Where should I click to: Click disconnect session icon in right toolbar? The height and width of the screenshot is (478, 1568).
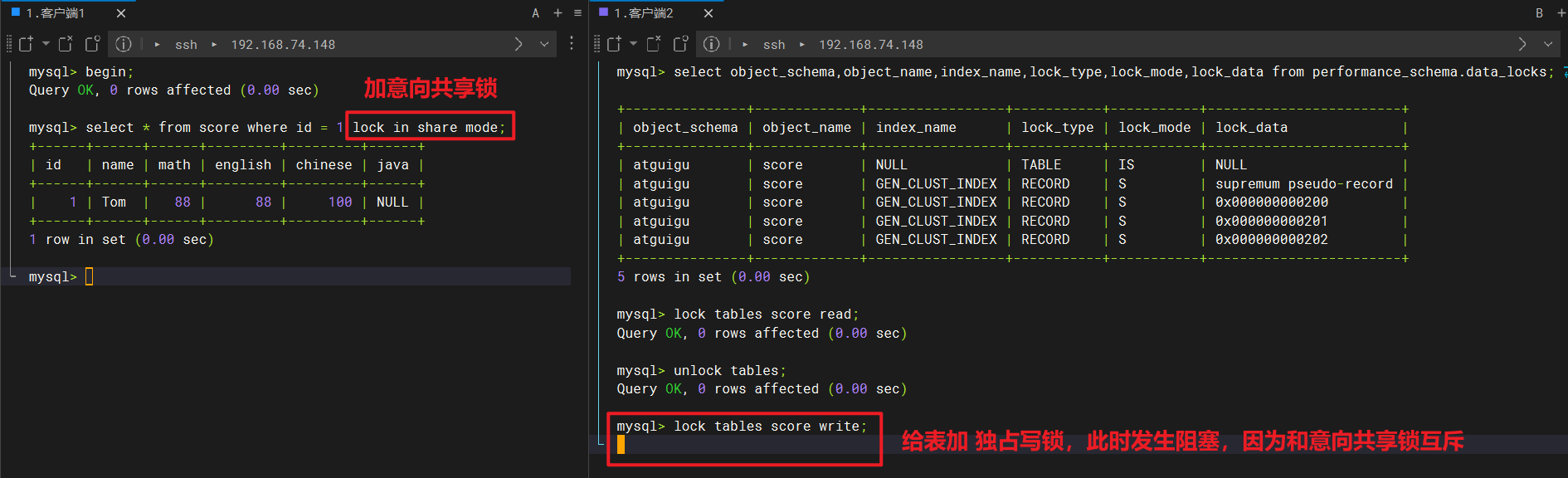pos(655,44)
